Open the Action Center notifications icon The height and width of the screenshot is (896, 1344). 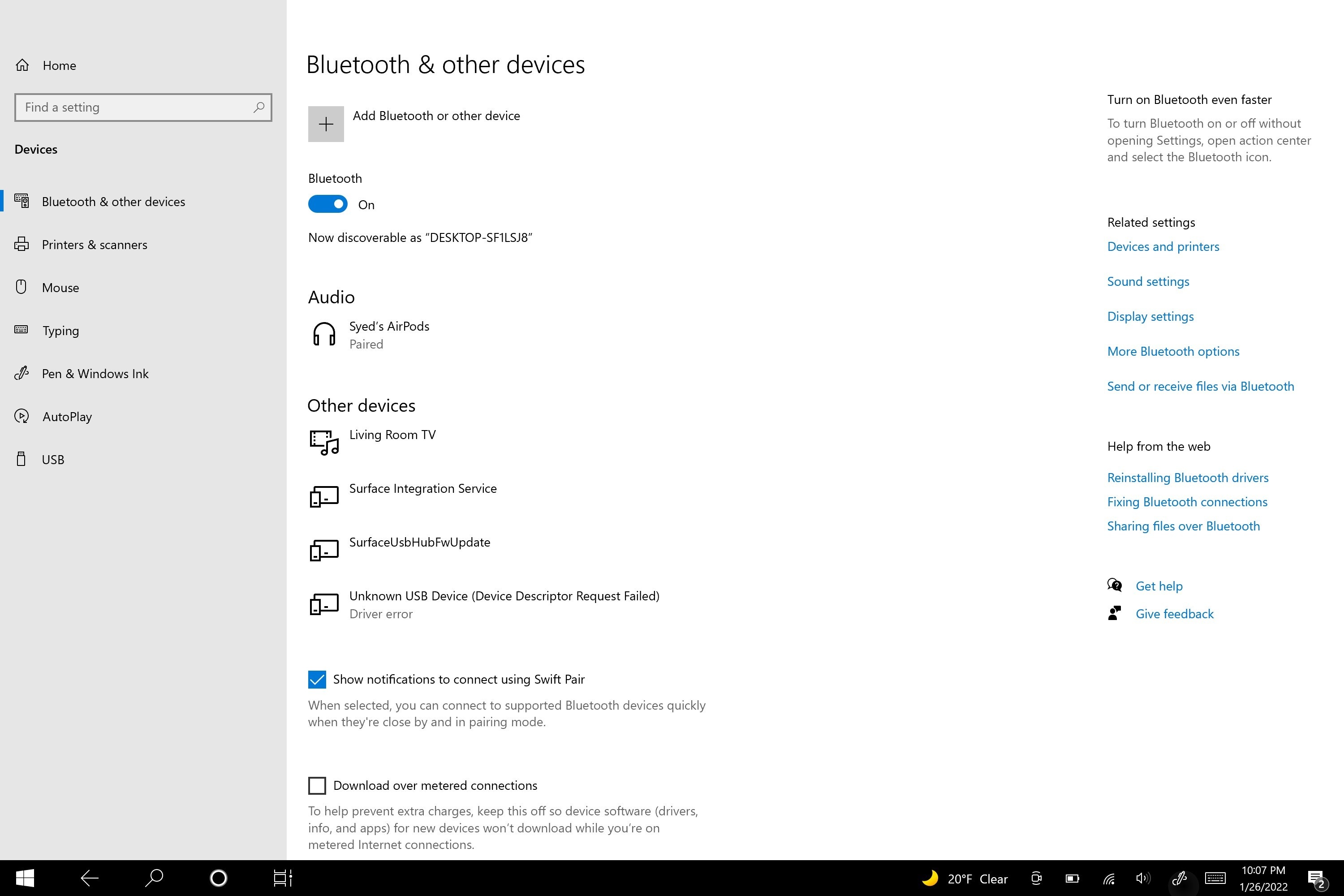[1317, 879]
